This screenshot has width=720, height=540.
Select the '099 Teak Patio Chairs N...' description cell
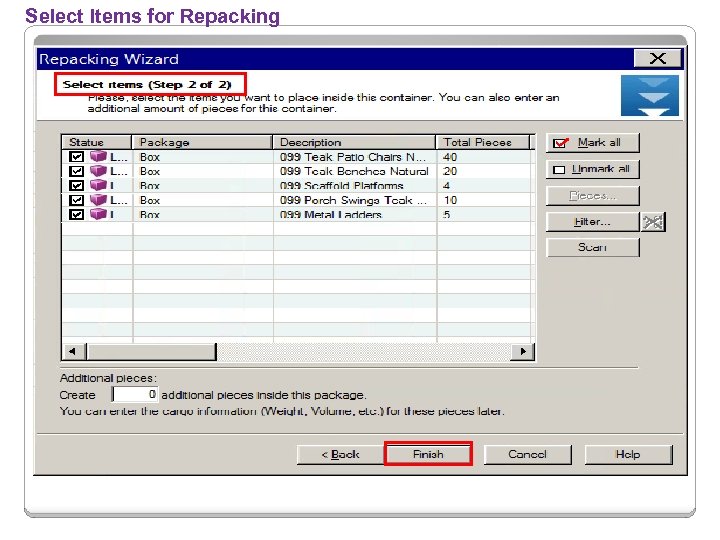coord(353,157)
